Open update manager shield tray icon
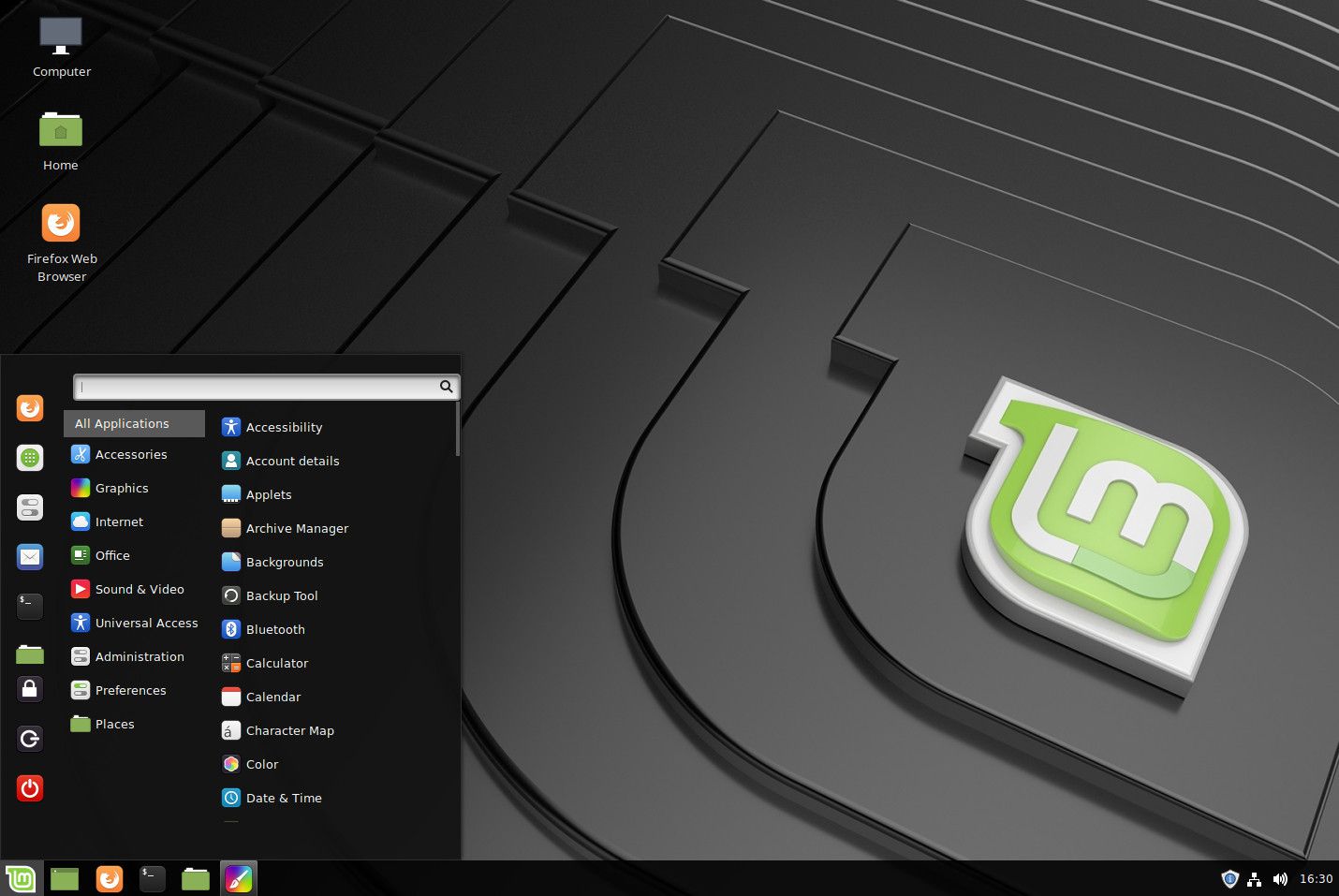Screen dimensions: 1339x896 click(1230, 878)
